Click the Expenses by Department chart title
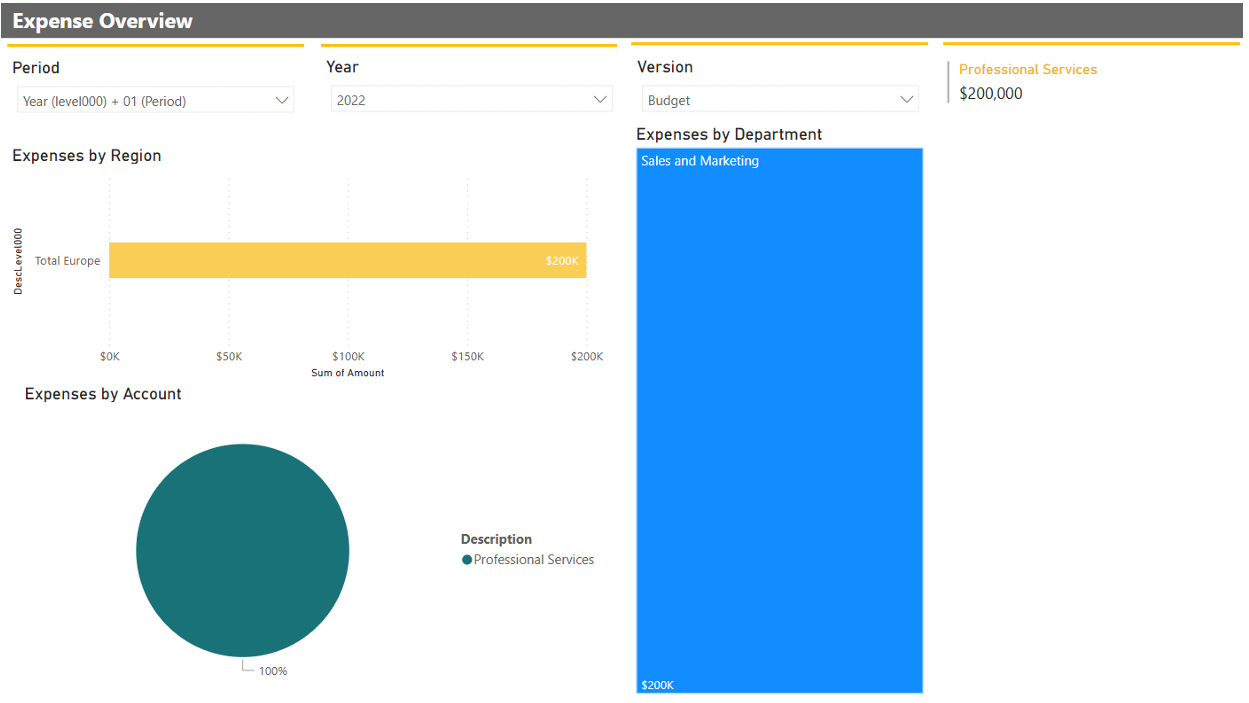 click(x=729, y=134)
